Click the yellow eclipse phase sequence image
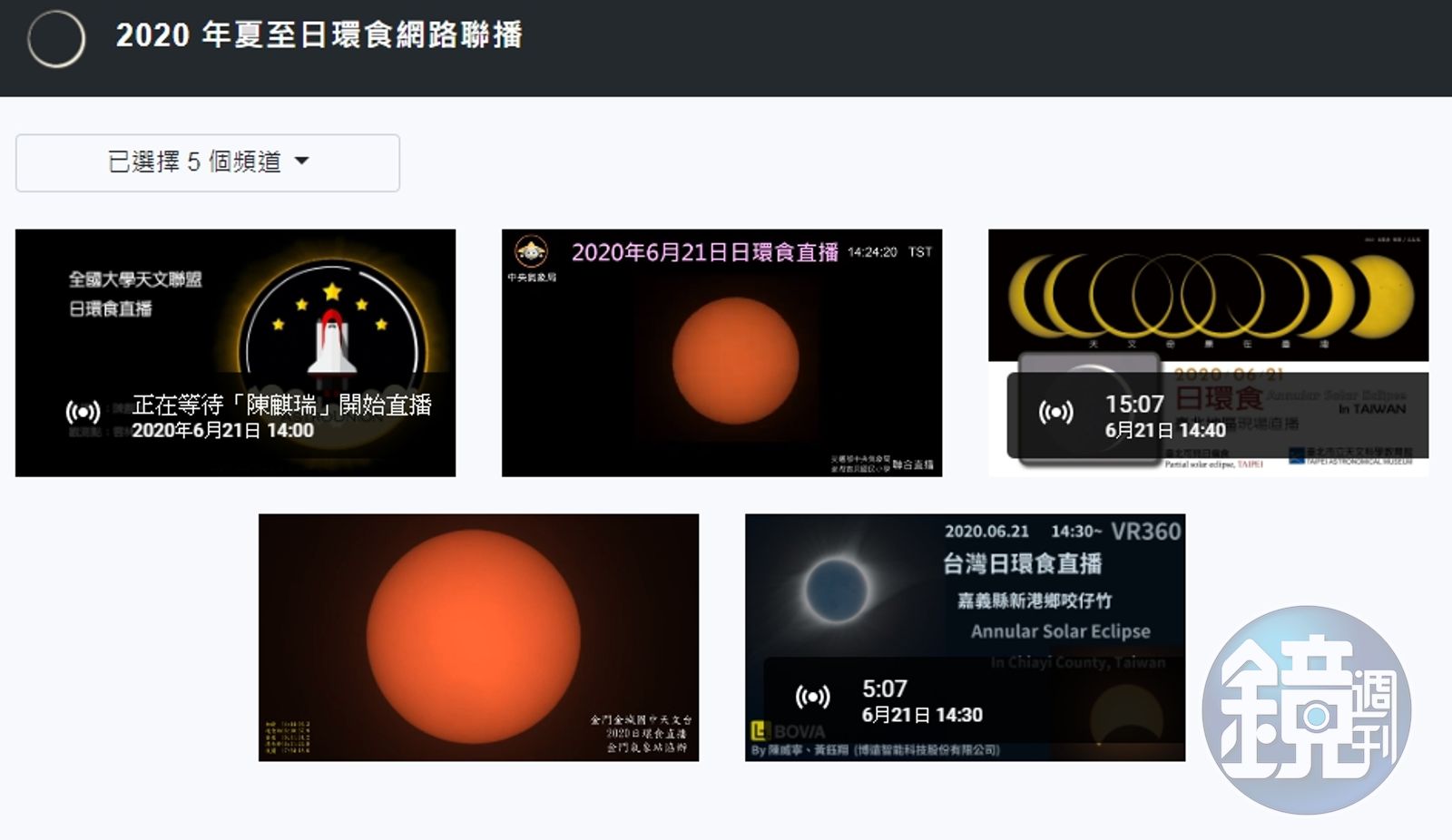Viewport: 1452px width, 840px height. point(1208,295)
